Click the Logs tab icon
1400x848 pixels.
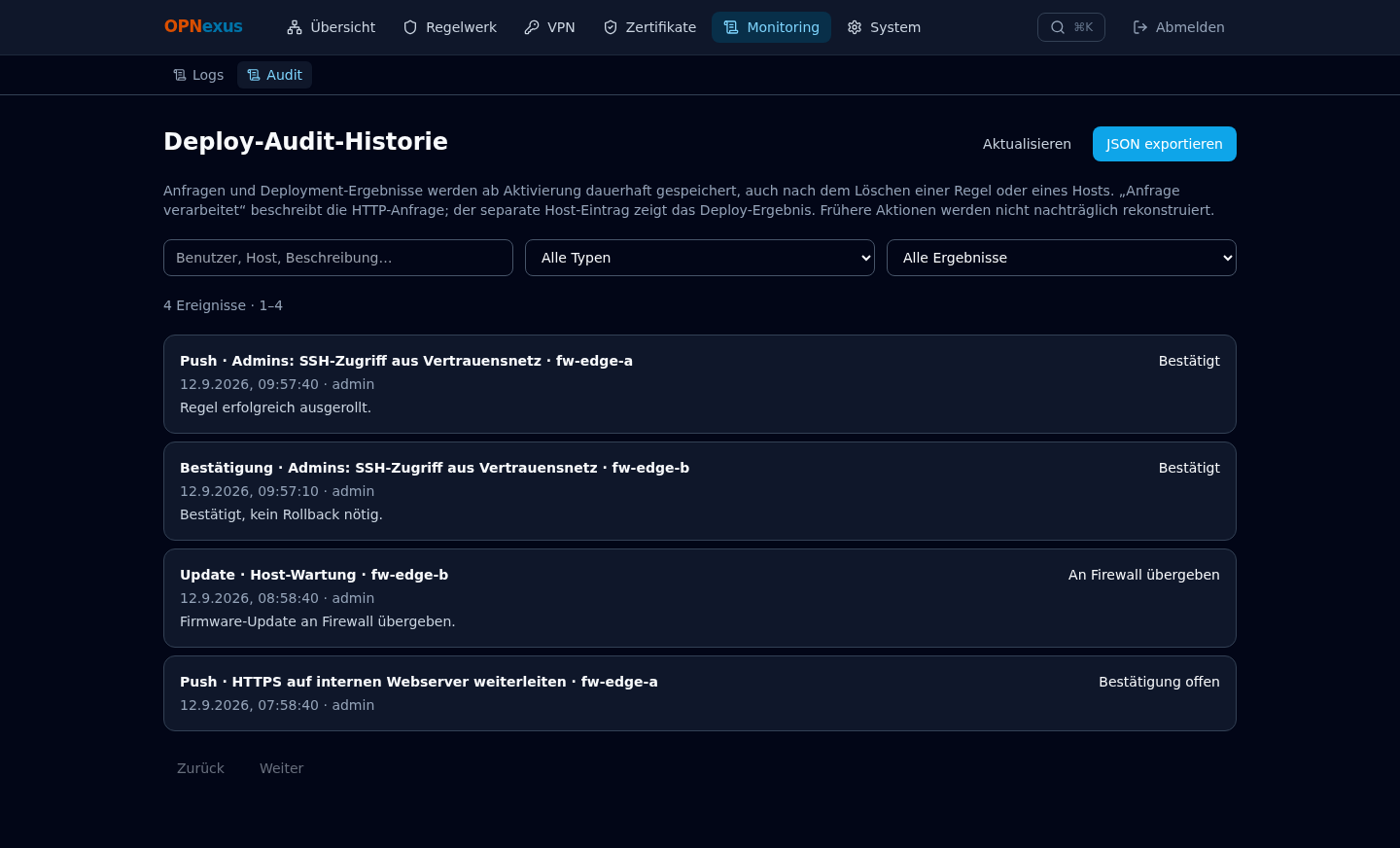[180, 75]
